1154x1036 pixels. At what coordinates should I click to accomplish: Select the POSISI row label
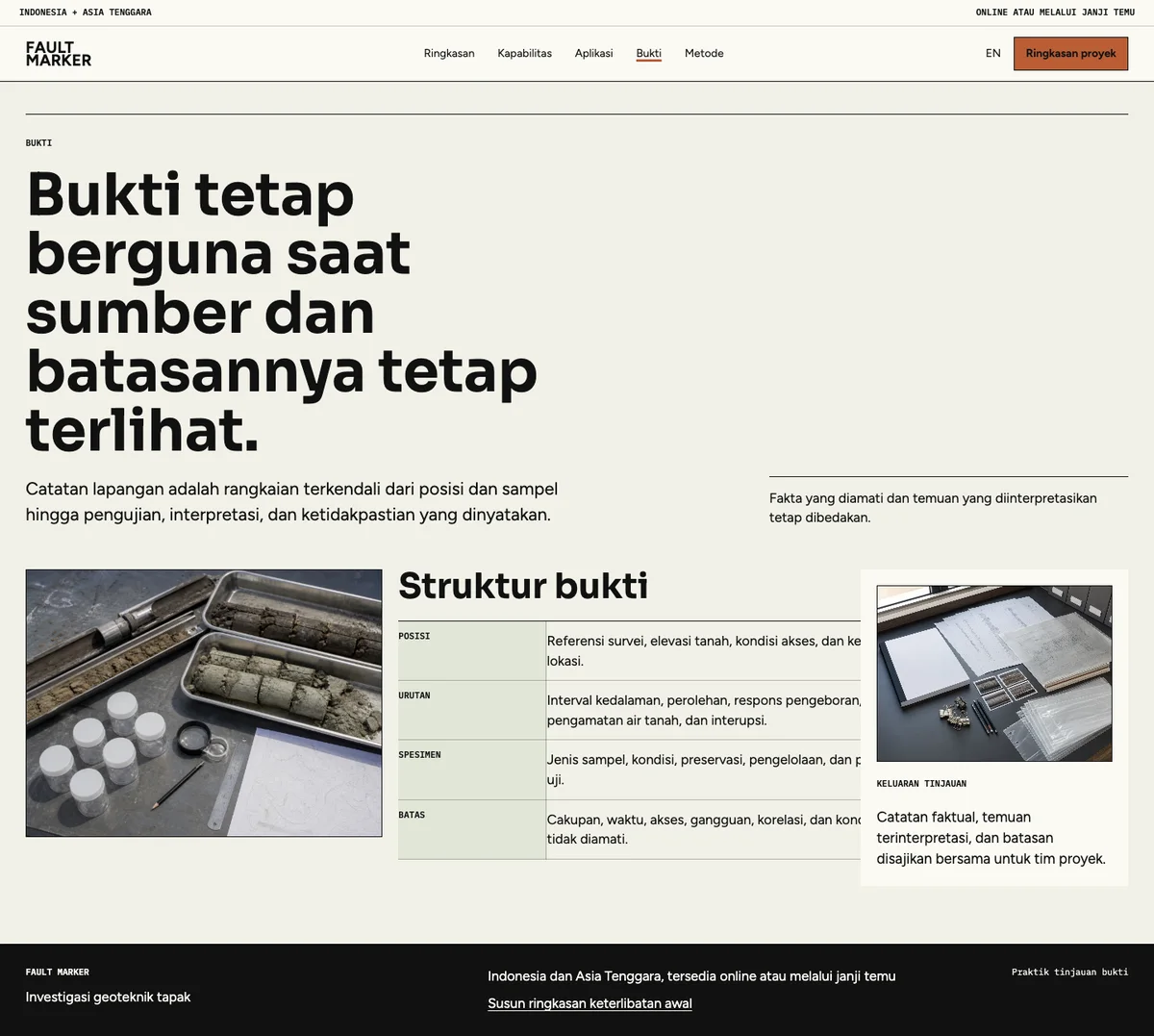click(x=414, y=637)
